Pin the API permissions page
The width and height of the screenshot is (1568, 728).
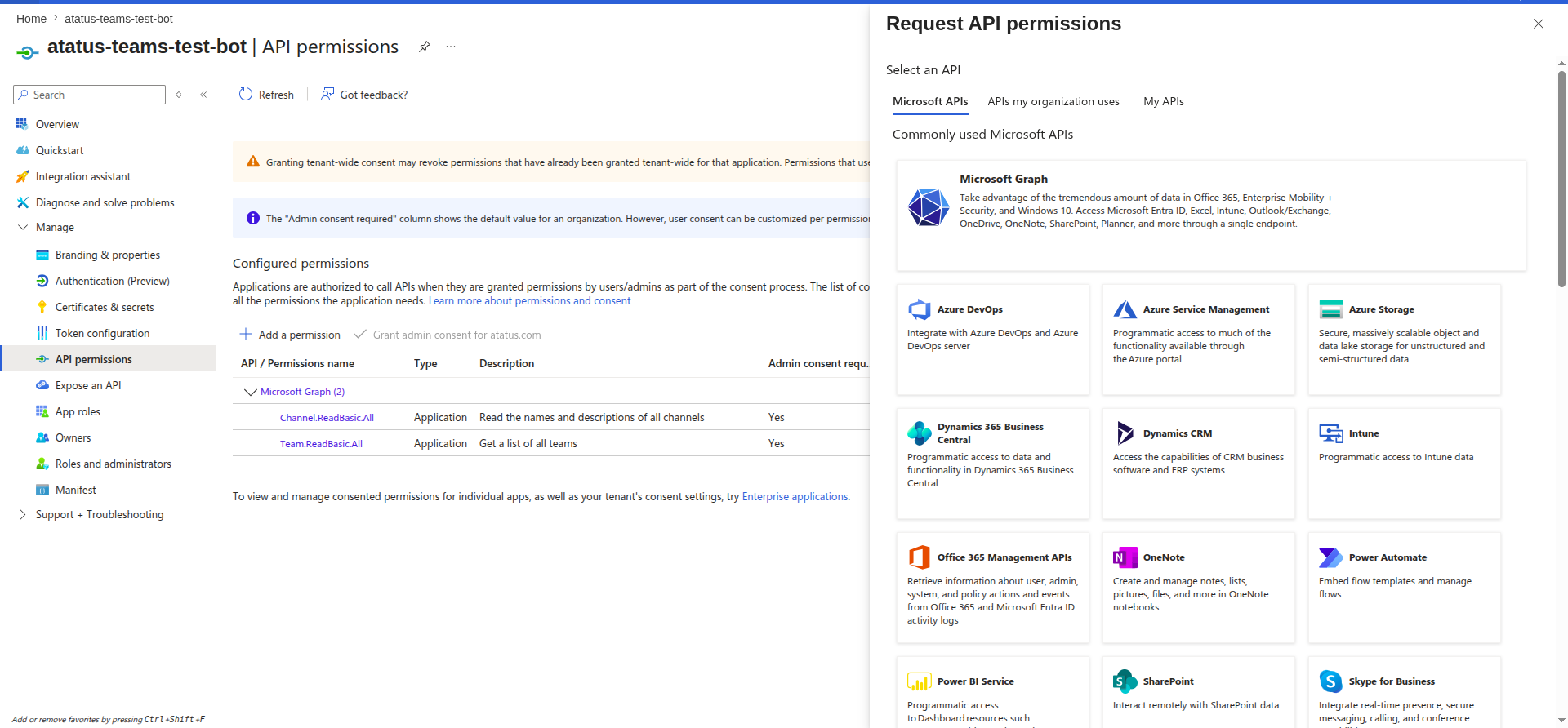click(425, 47)
